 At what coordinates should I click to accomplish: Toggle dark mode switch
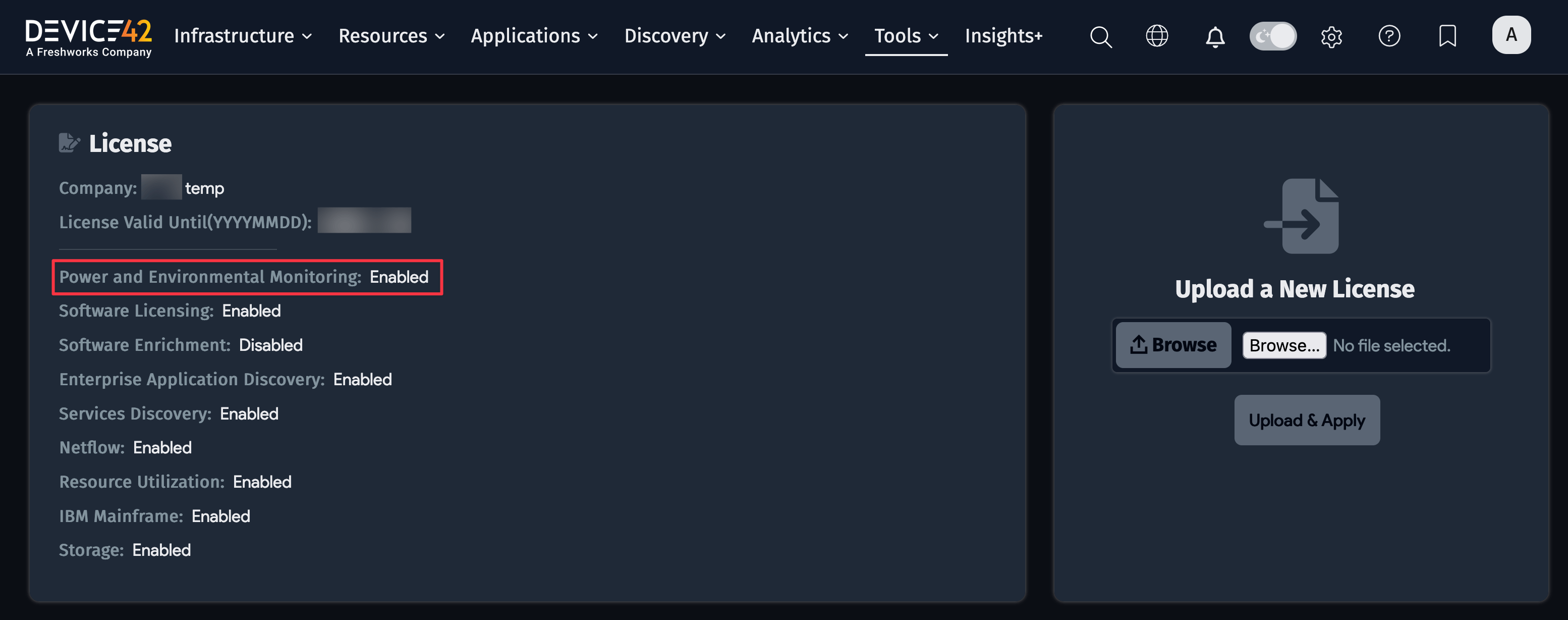1273,36
